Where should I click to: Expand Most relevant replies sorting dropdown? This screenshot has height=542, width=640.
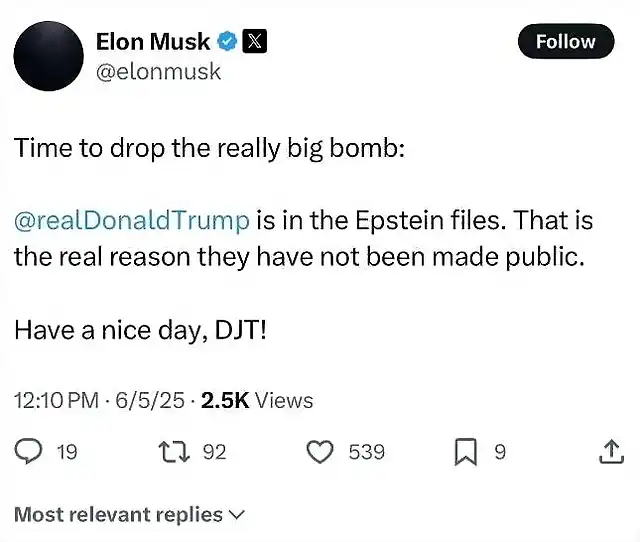pos(129,514)
